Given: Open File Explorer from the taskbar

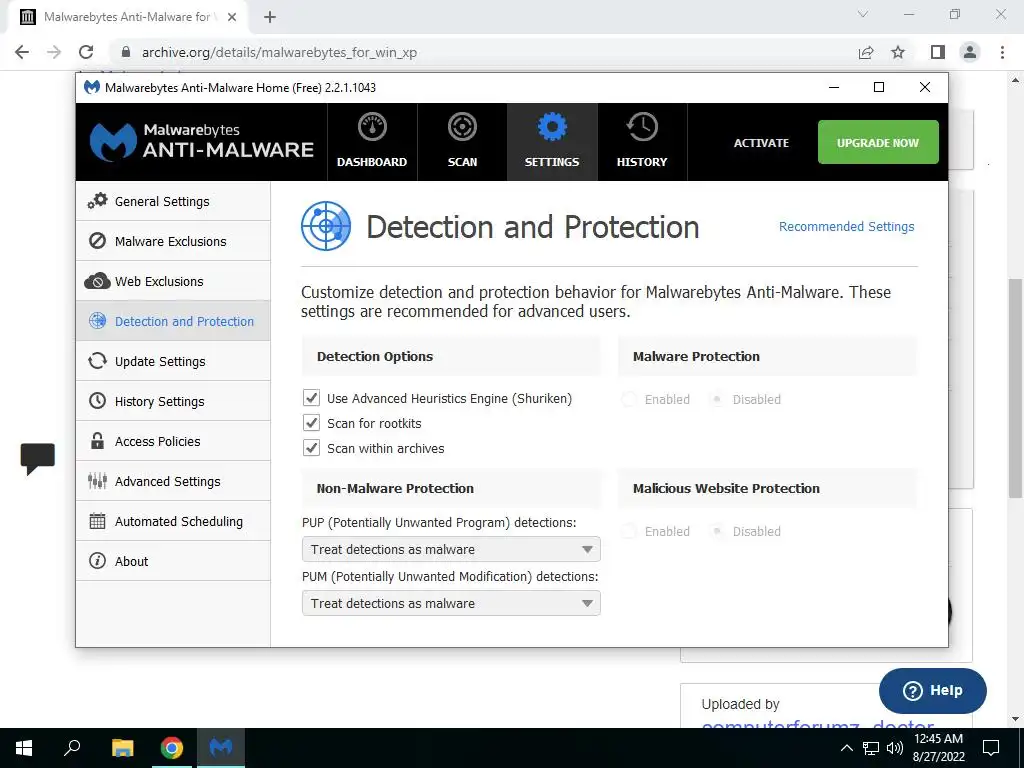Looking at the screenshot, I should coord(122,748).
